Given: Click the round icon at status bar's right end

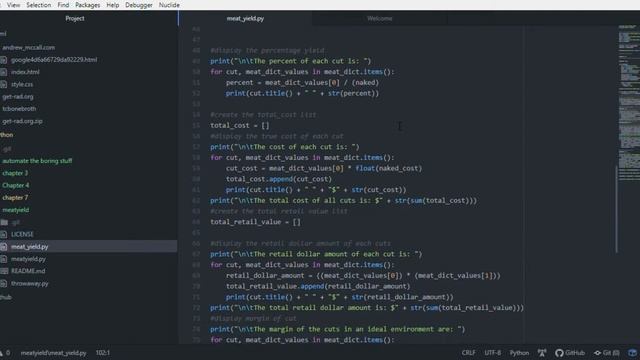Looking at the screenshot, I should click(x=633, y=353).
